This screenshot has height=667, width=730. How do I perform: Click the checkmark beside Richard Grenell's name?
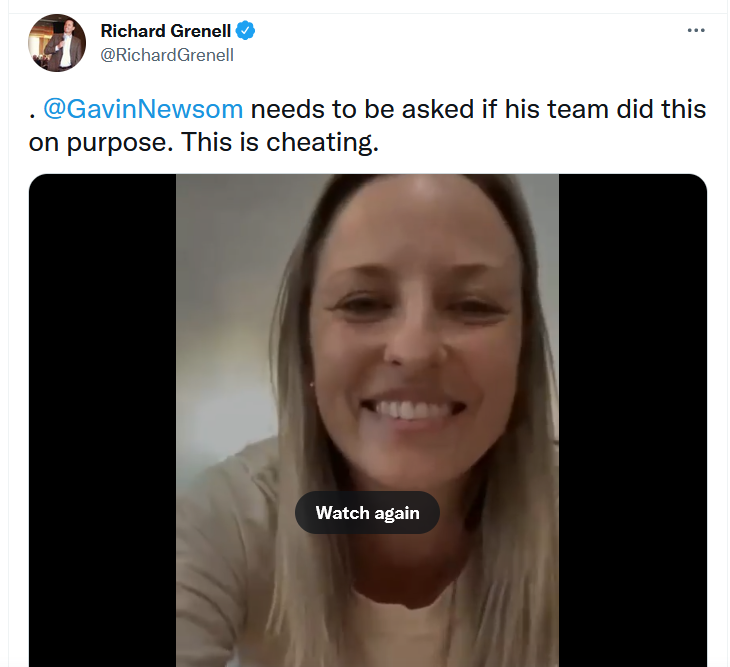tap(245, 31)
